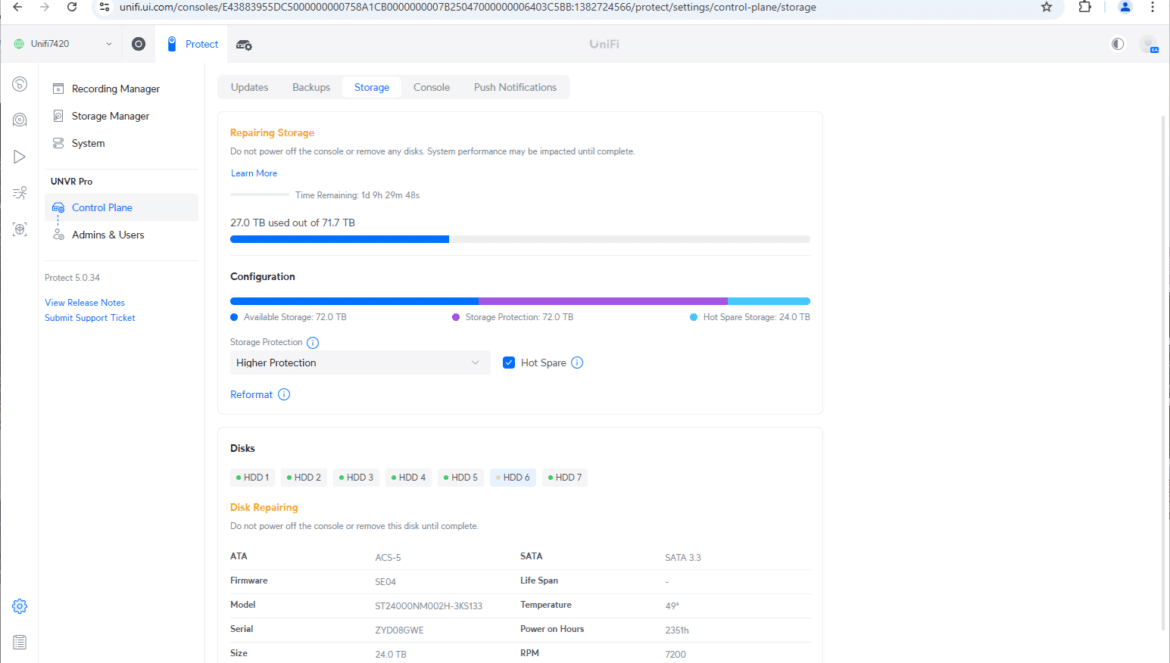
Task: Open the devices camera sidebar icon
Action: (x=20, y=120)
